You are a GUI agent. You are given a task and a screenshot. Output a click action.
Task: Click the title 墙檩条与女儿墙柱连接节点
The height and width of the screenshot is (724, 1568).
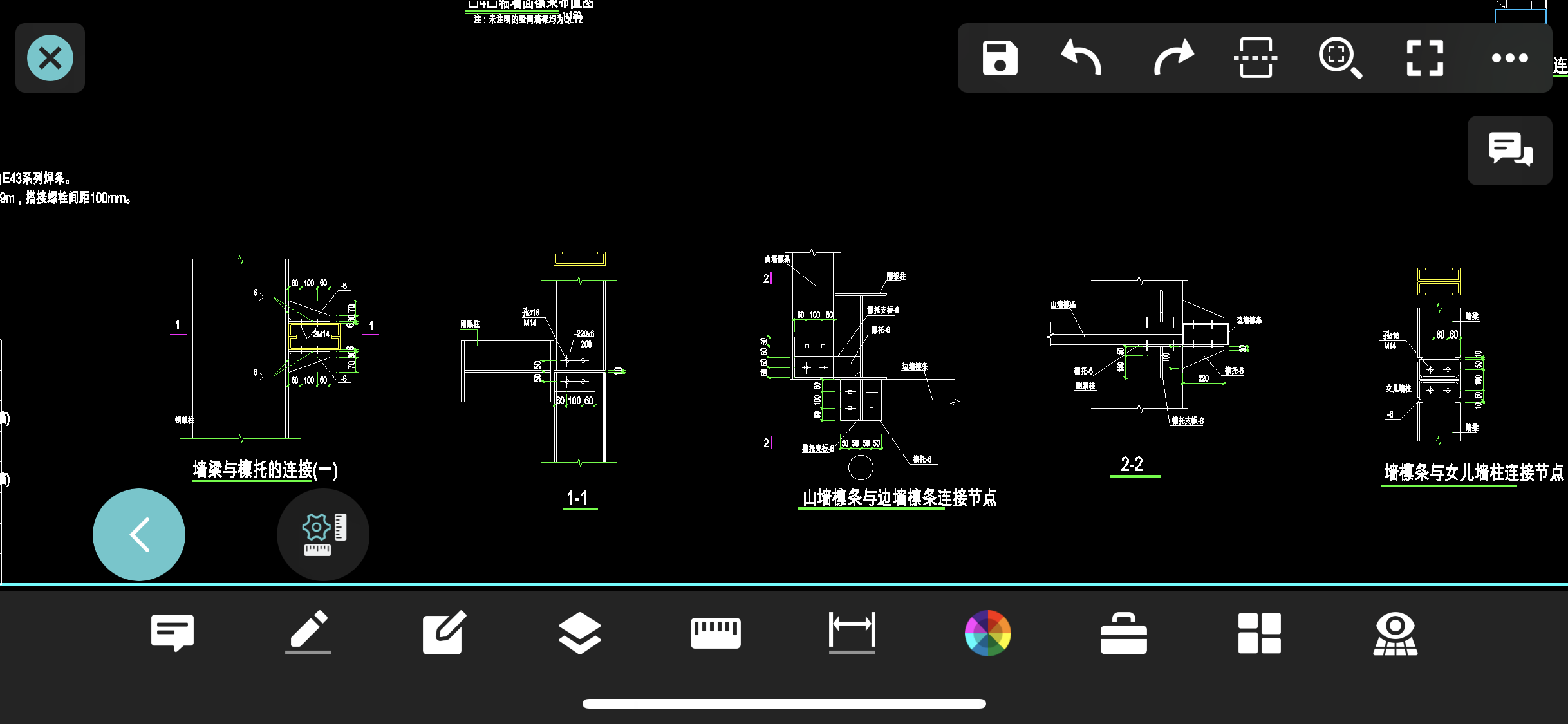1473,472
